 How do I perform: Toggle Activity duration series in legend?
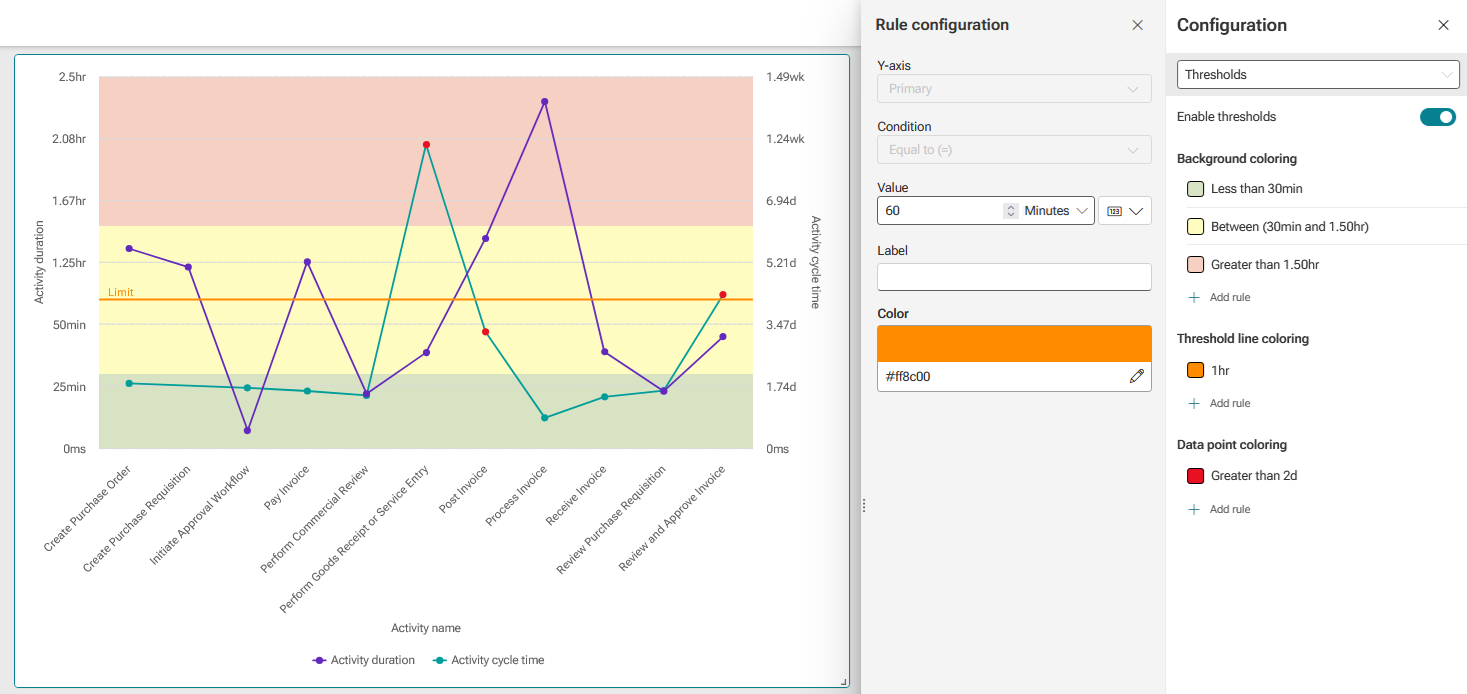click(x=364, y=660)
